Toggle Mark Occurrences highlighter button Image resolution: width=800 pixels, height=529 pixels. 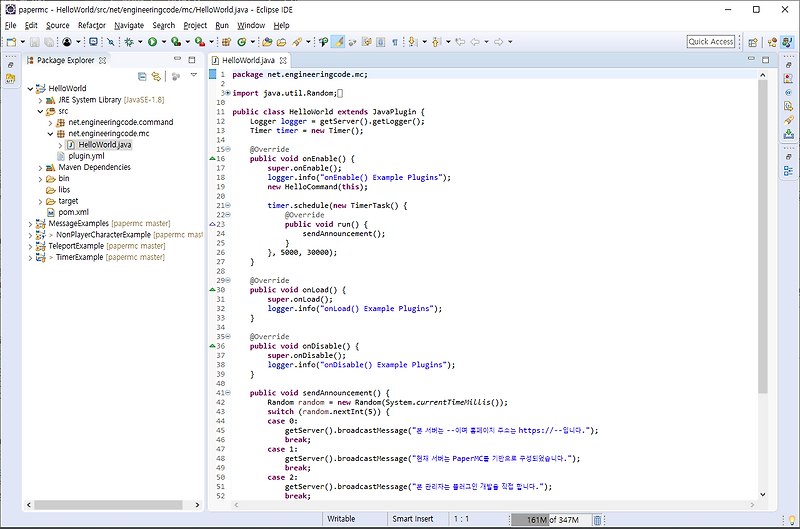pyautogui.click(x=338, y=42)
